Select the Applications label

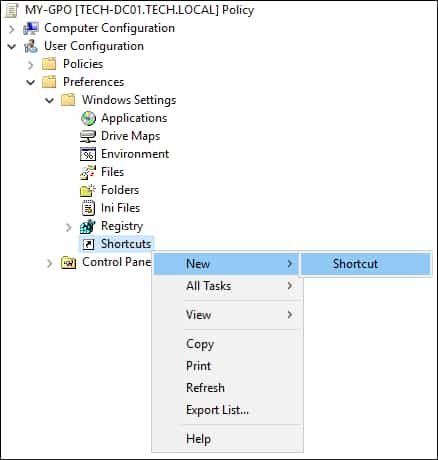(134, 118)
